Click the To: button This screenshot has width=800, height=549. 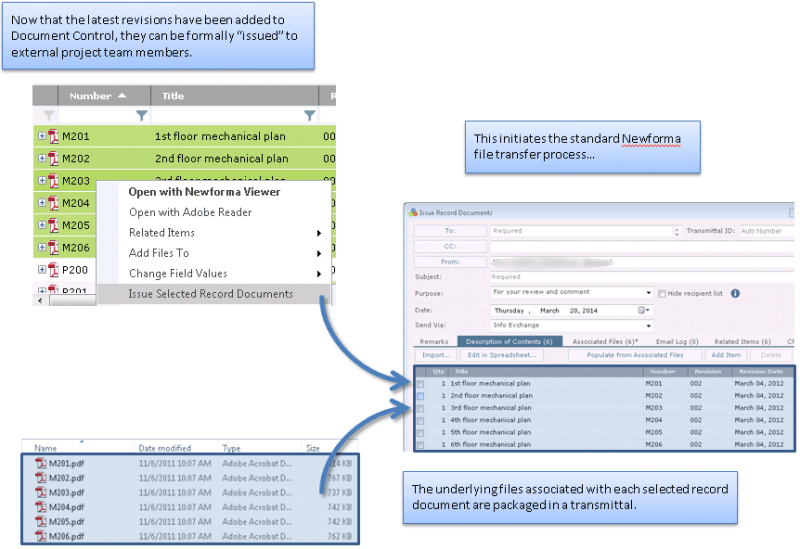pos(450,231)
